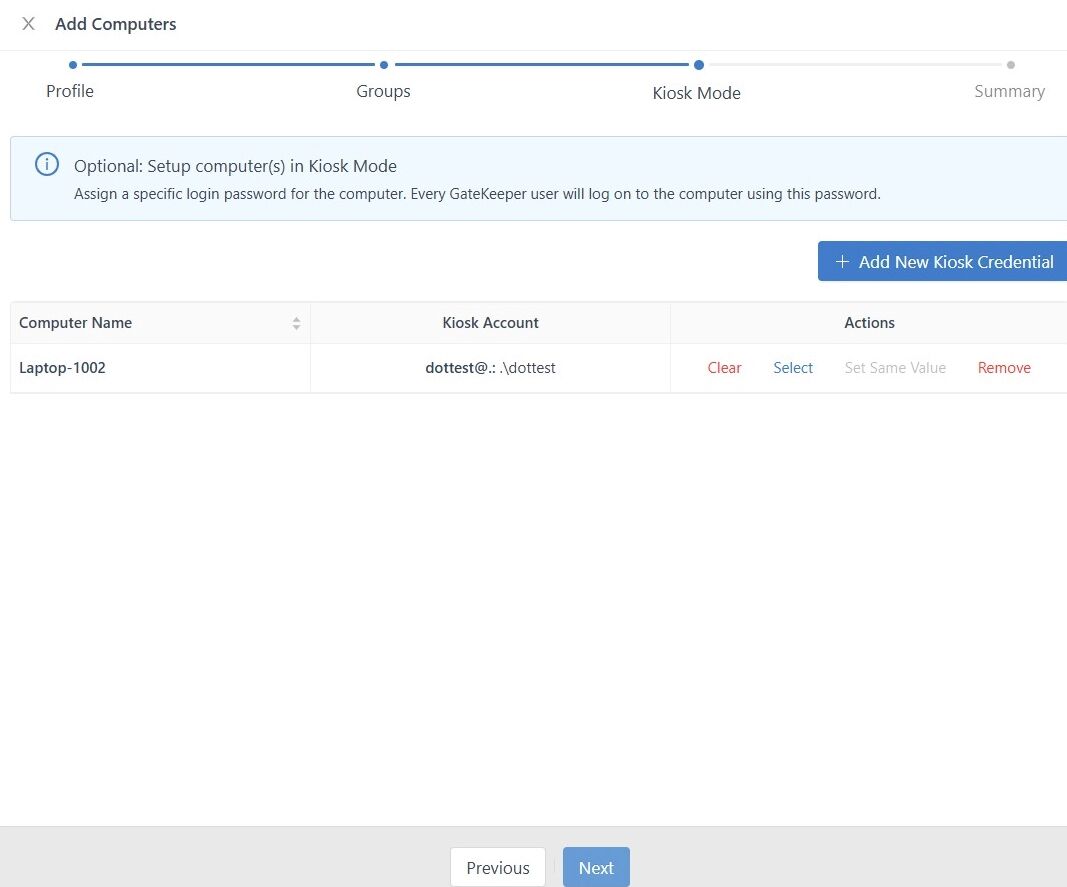Viewport: 1067px width, 887px height.
Task: Add New Kiosk Credential
Action: tap(942, 261)
